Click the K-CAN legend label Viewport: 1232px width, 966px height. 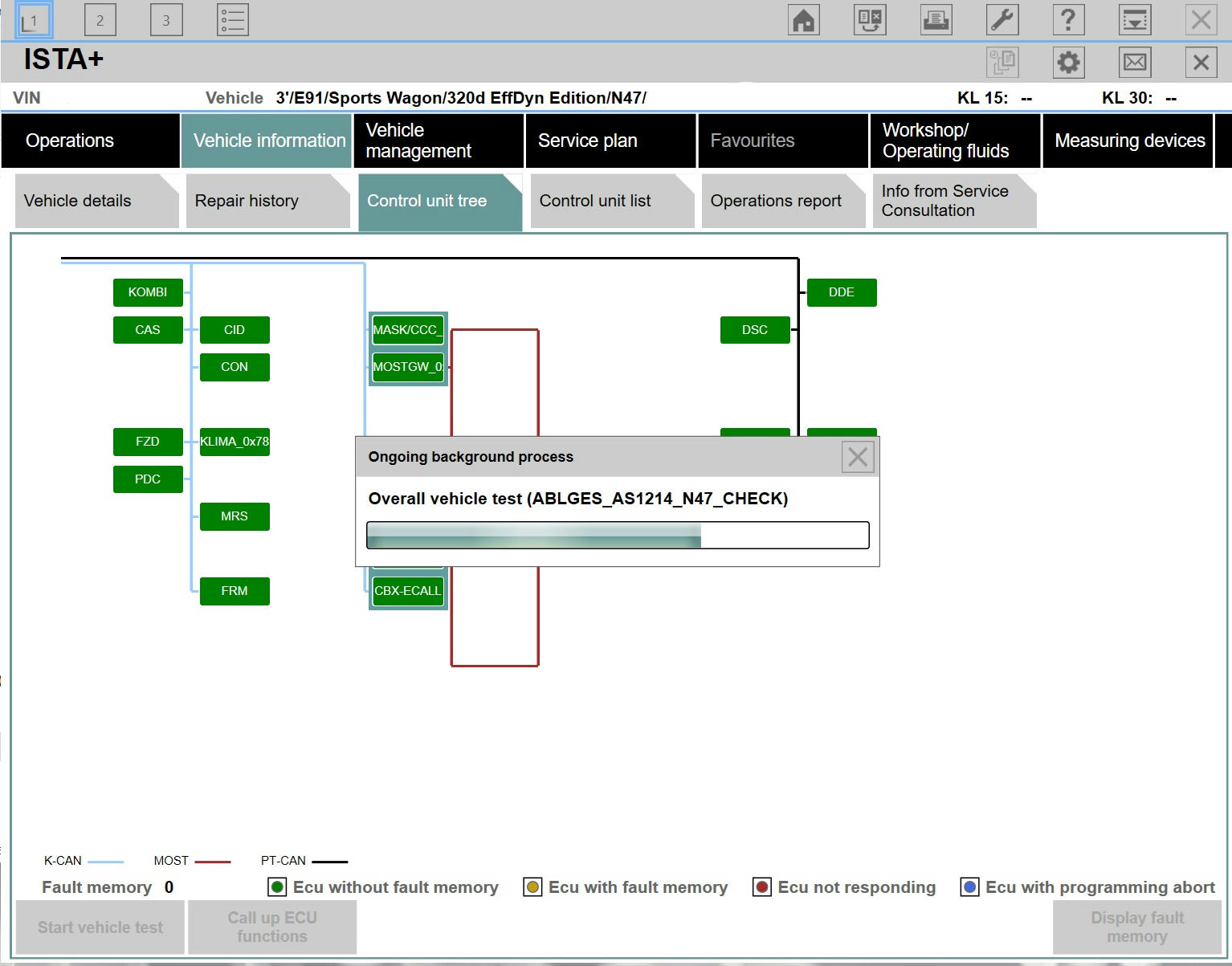click(x=63, y=861)
